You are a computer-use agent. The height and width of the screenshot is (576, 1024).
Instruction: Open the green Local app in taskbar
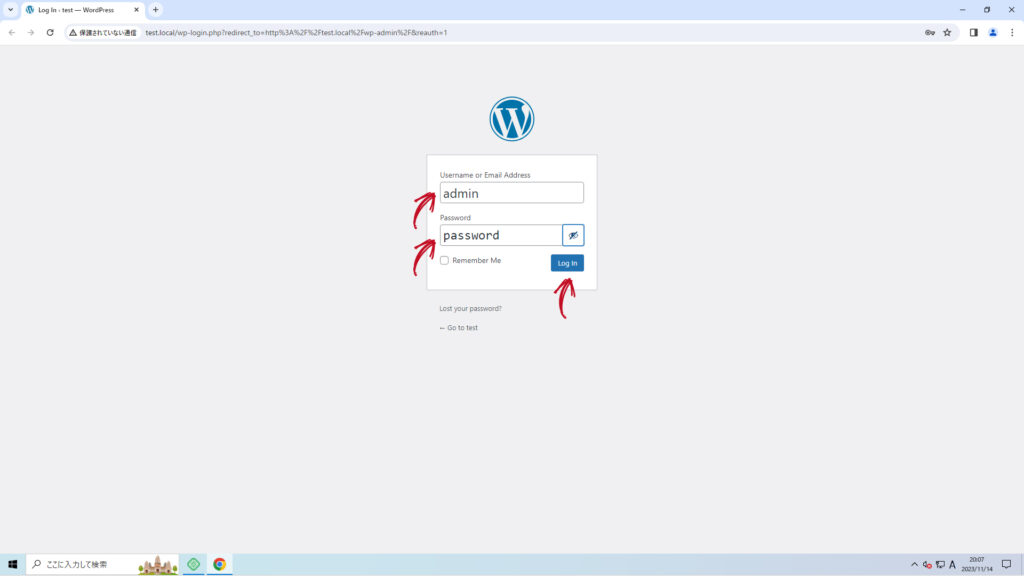click(x=193, y=564)
